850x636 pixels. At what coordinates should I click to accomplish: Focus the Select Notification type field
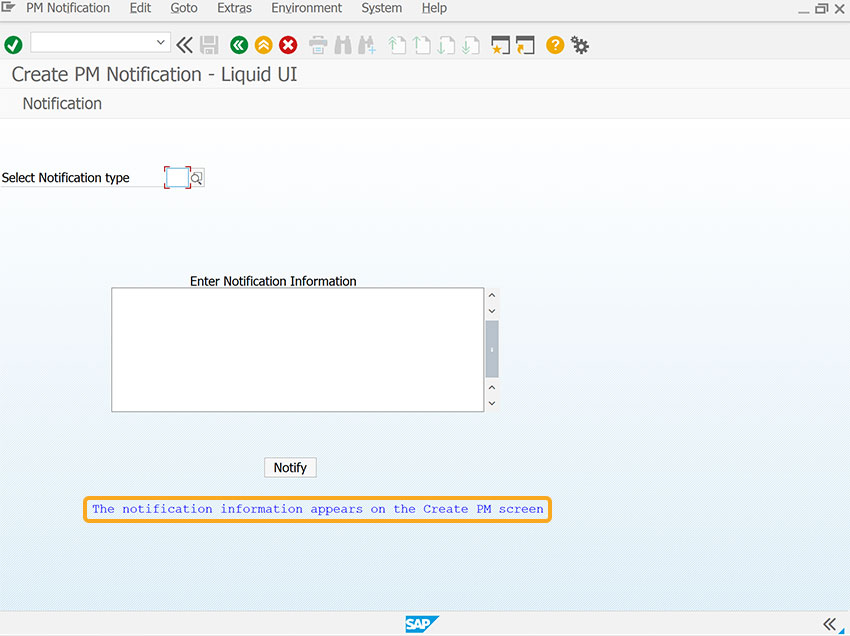tap(177, 177)
